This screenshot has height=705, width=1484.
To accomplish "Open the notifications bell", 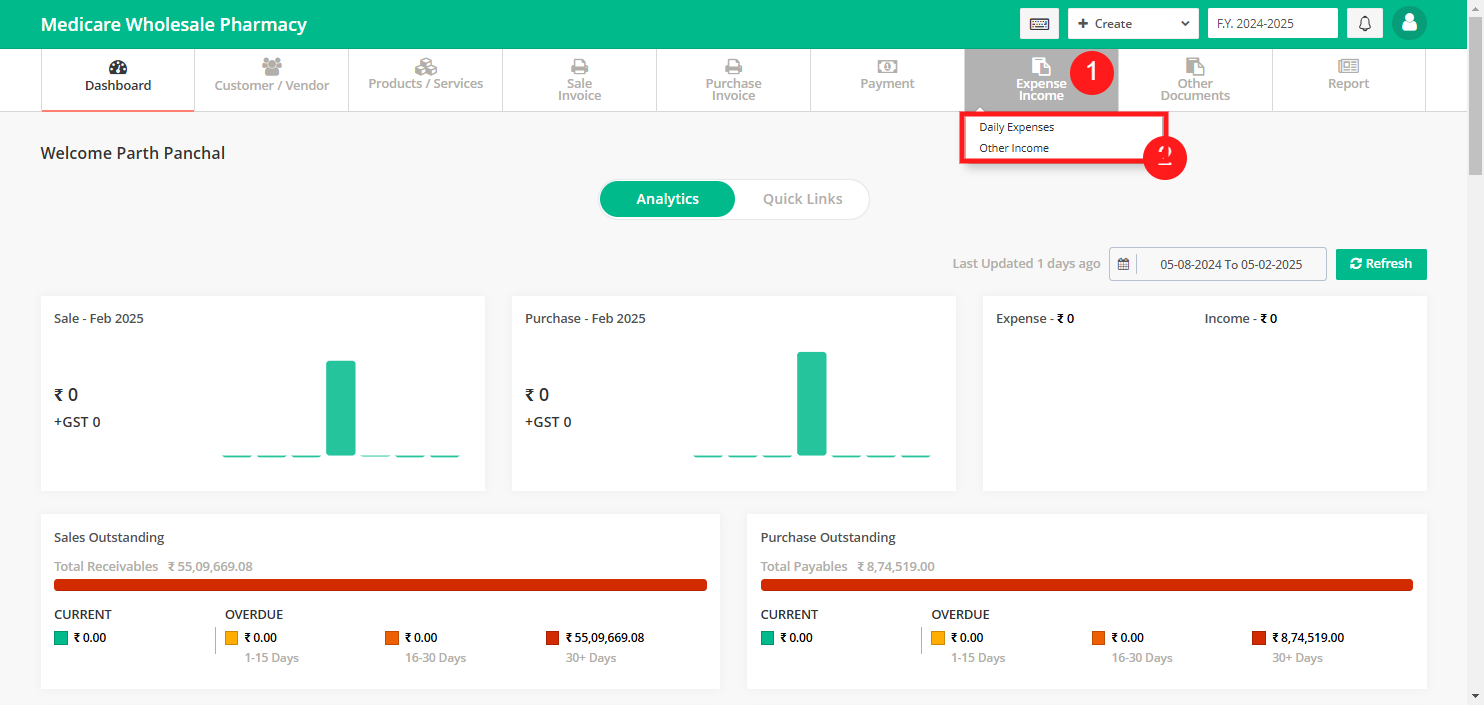I will pyautogui.click(x=1364, y=23).
